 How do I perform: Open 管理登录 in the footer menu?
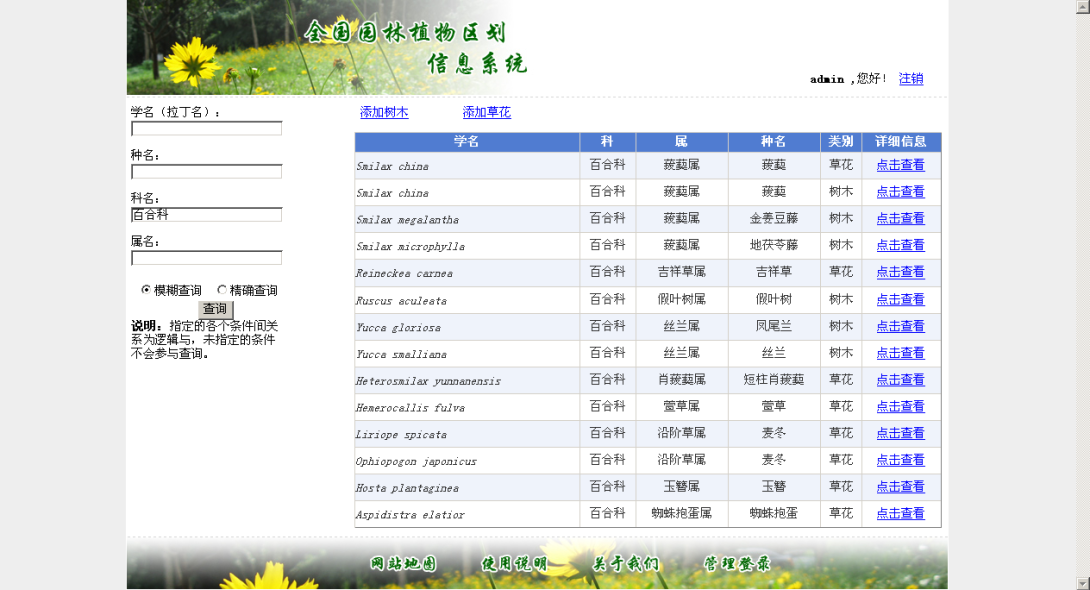pyautogui.click(x=737, y=564)
